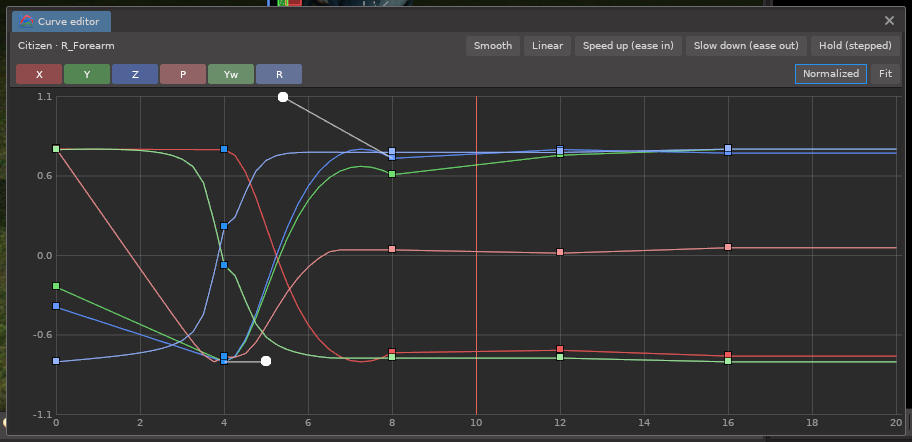
Task: Click the frame 6 axis label
Action: tap(308, 423)
